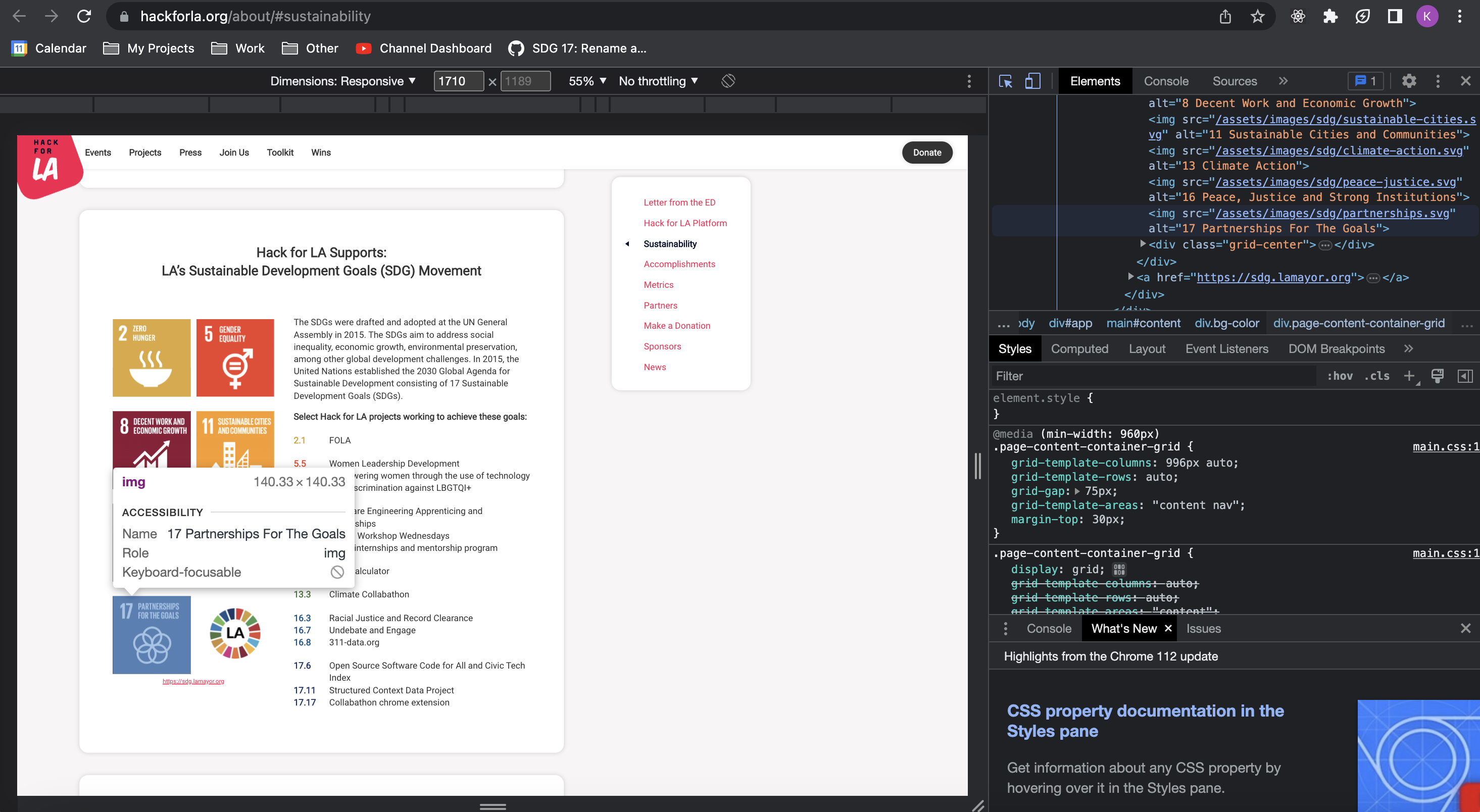Open the Accomplishments sidebar link
This screenshot has width=1480, height=812.
679,264
